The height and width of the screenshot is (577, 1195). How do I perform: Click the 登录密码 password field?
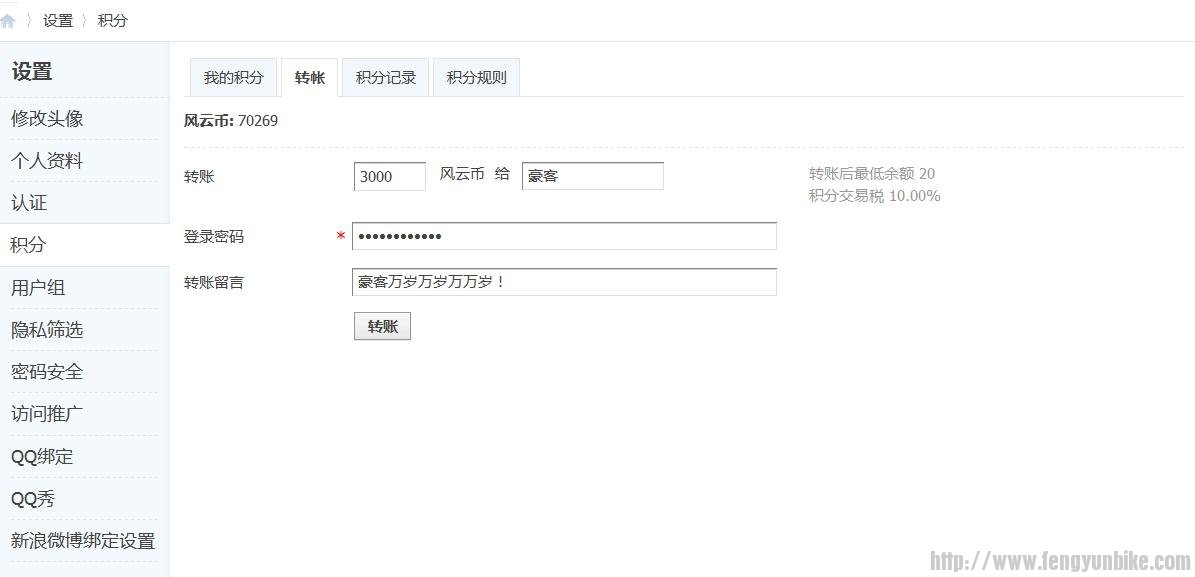tap(564, 236)
